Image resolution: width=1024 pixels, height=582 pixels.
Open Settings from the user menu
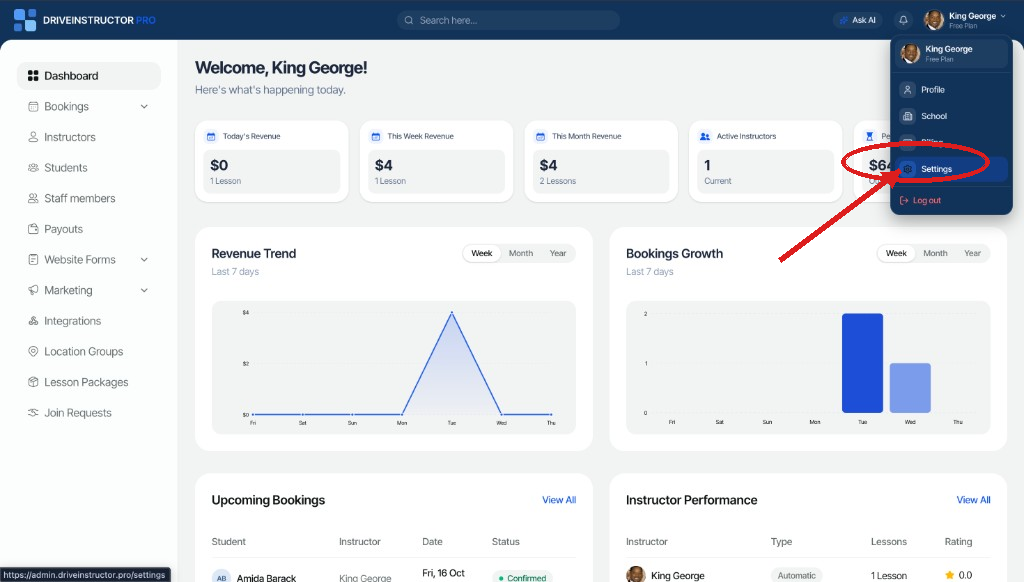click(x=952, y=169)
